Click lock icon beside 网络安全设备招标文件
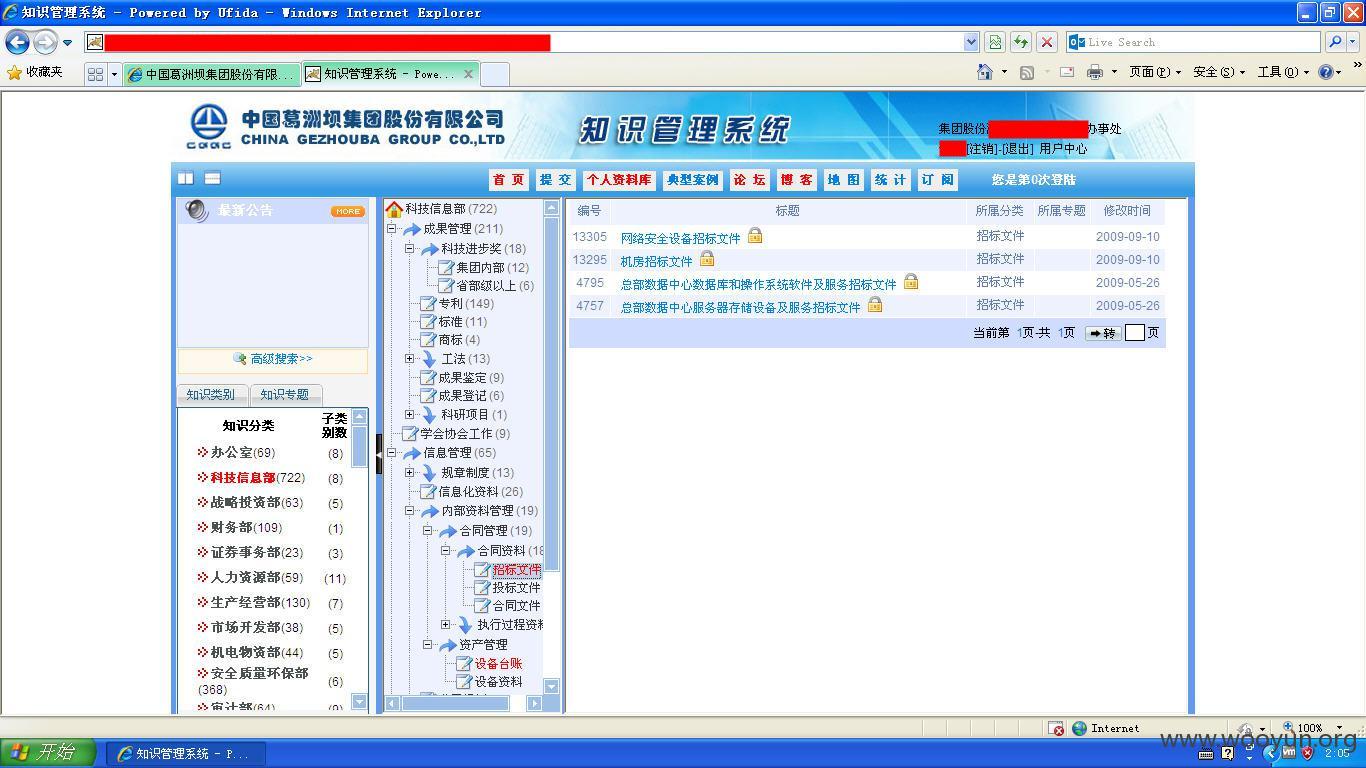Screen dimensions: 1366x768 755,235
